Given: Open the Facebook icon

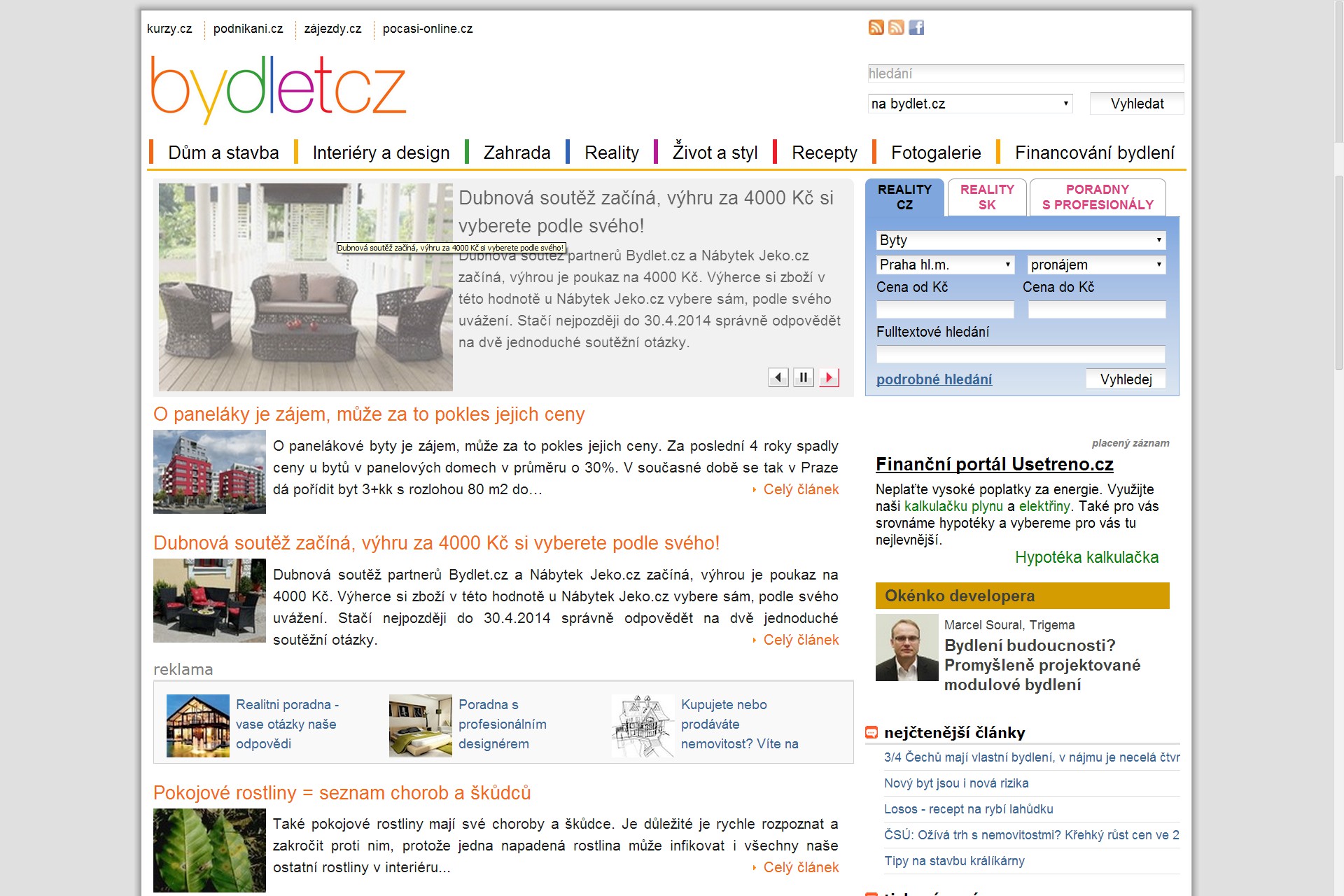Looking at the screenshot, I should pyautogui.click(x=918, y=28).
